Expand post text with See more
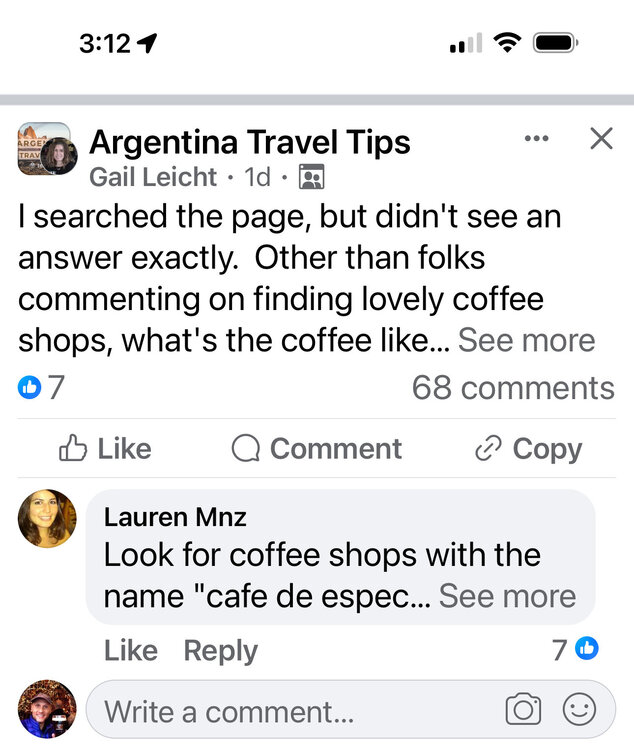The height and width of the screenshot is (750, 634). [526, 340]
